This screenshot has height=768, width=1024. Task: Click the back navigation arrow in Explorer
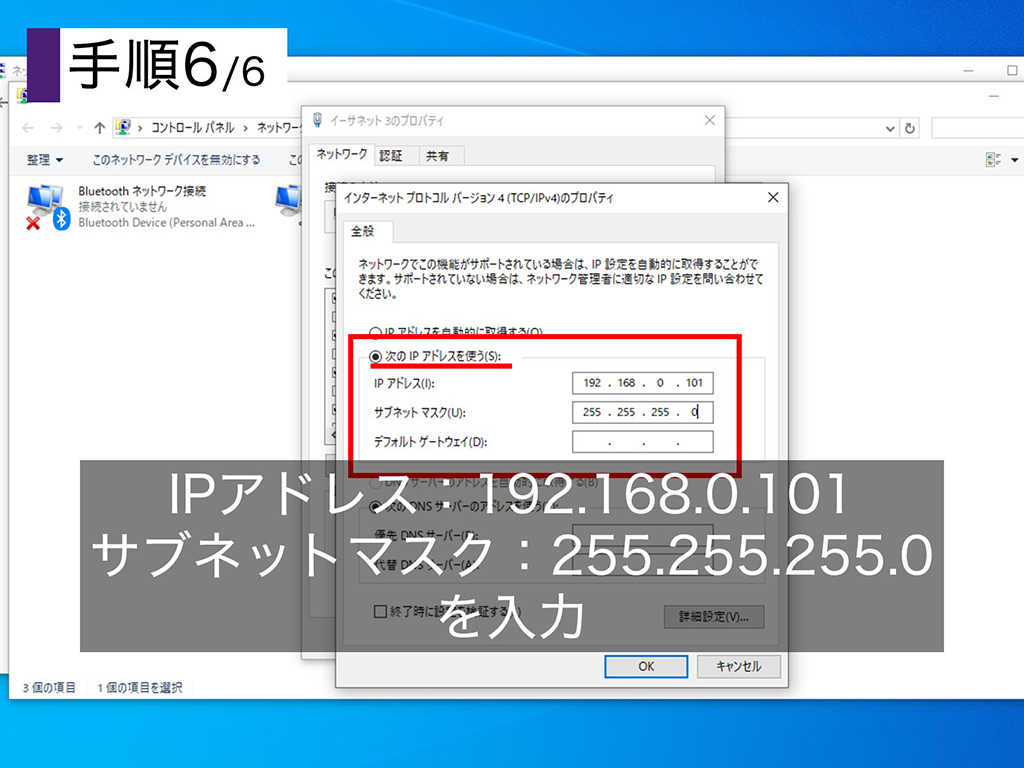[x=27, y=128]
